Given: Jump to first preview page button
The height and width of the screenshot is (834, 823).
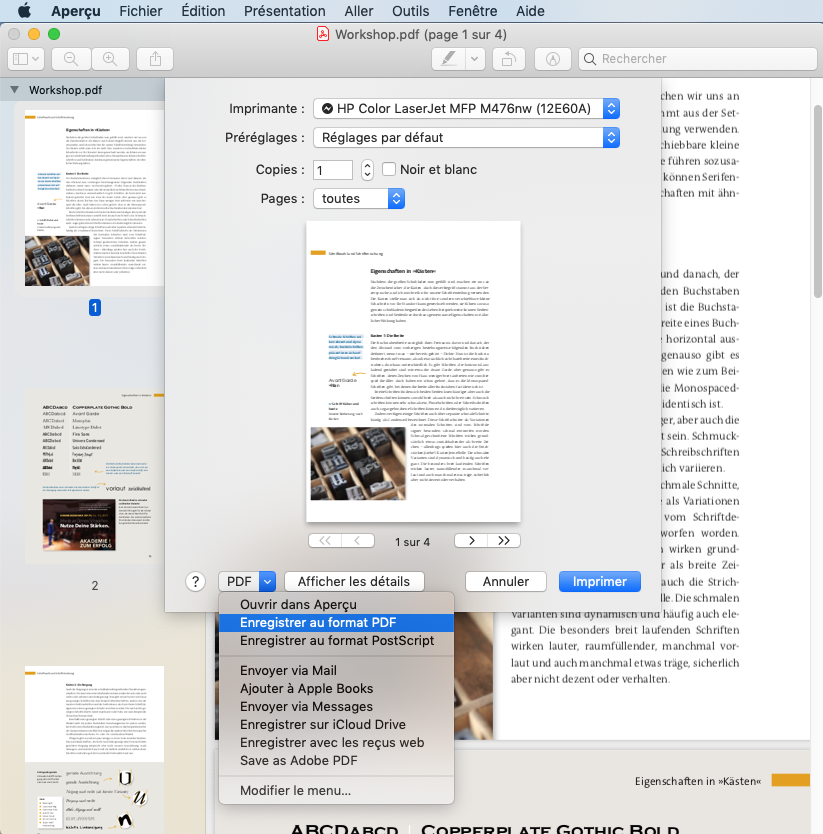Looking at the screenshot, I should (325, 541).
